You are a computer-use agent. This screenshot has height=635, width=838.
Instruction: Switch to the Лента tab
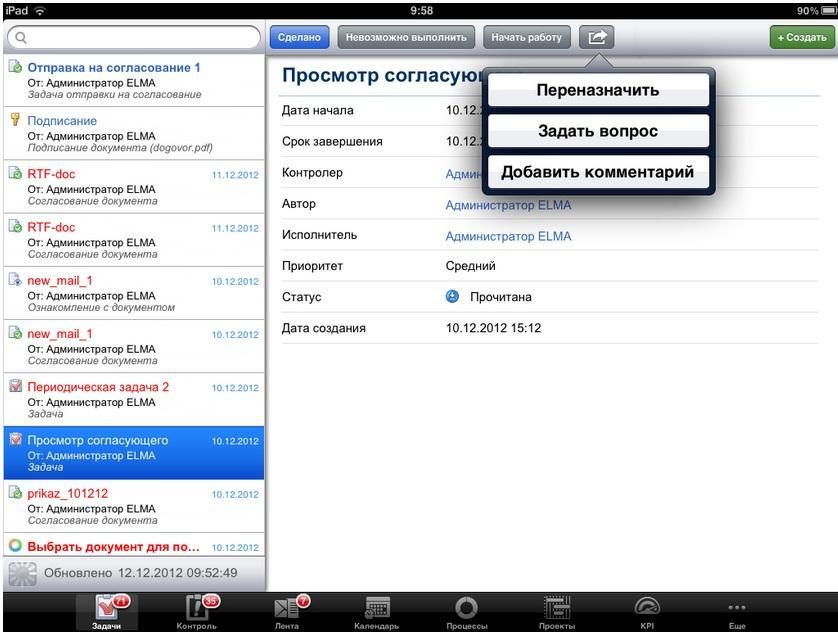(287, 612)
